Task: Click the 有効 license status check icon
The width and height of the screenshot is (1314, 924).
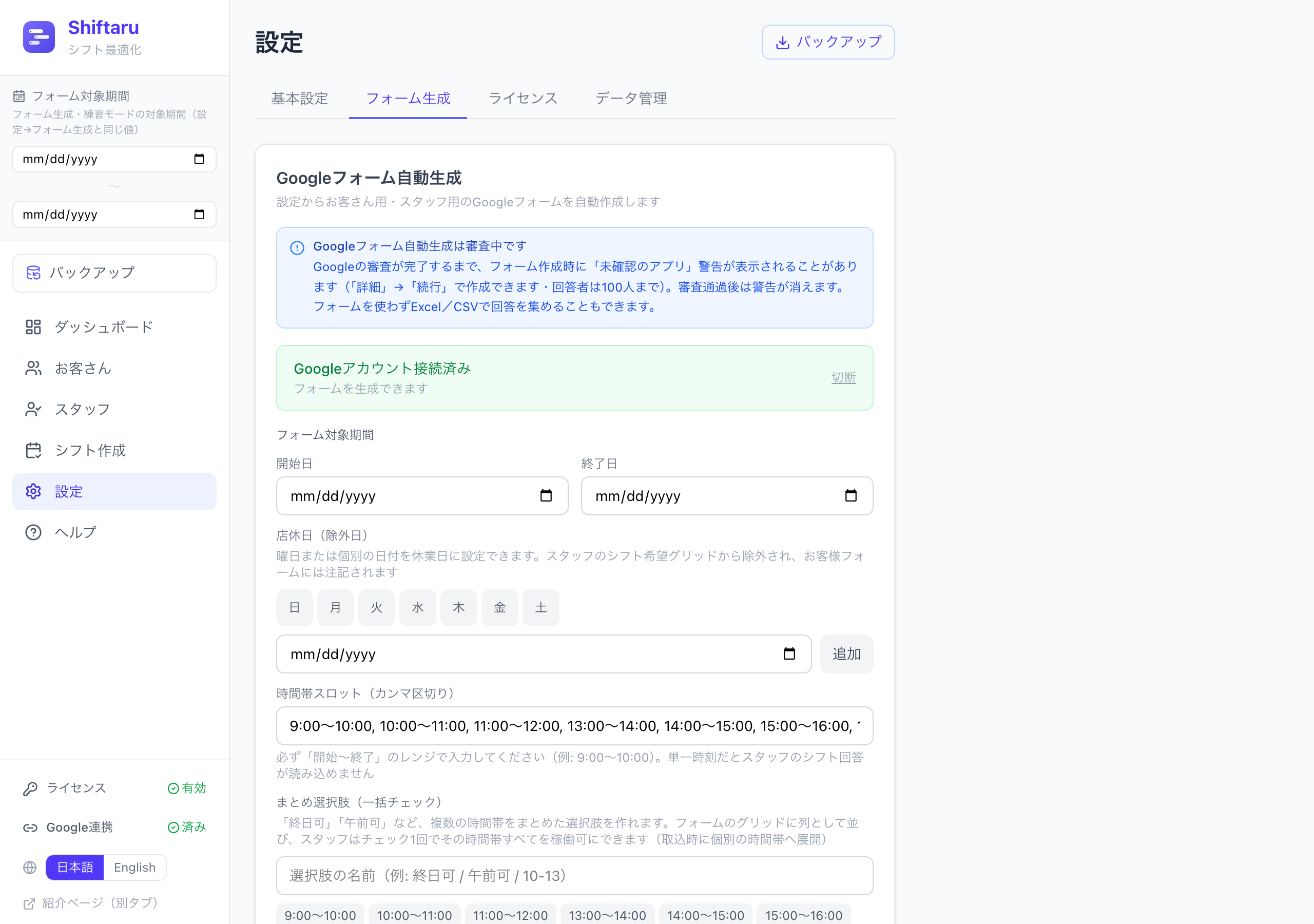Action: point(173,788)
